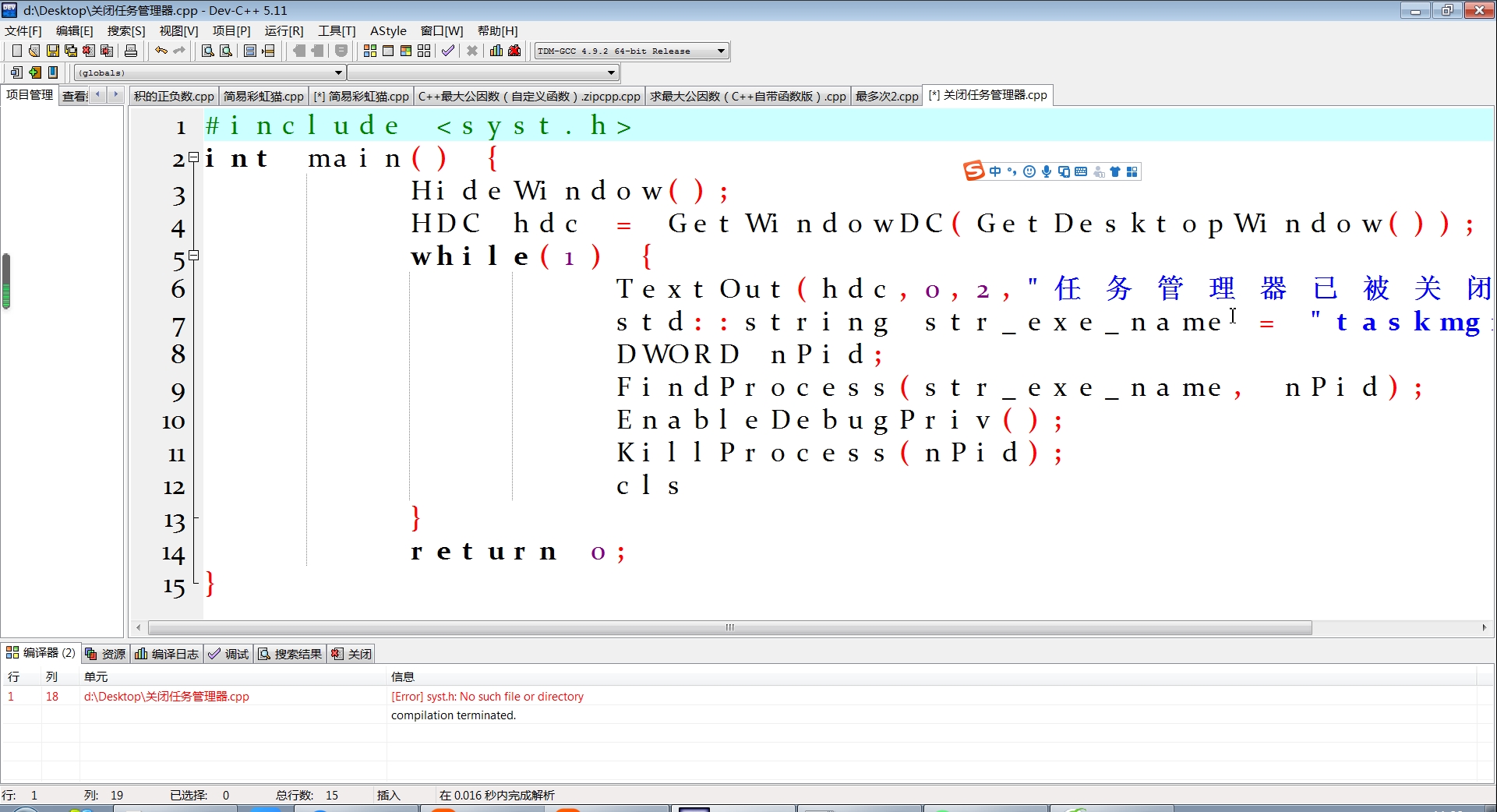Viewport: 1497px width, 812px height.
Task: Open the 搜索结果 bottom tab
Action: [x=290, y=654]
